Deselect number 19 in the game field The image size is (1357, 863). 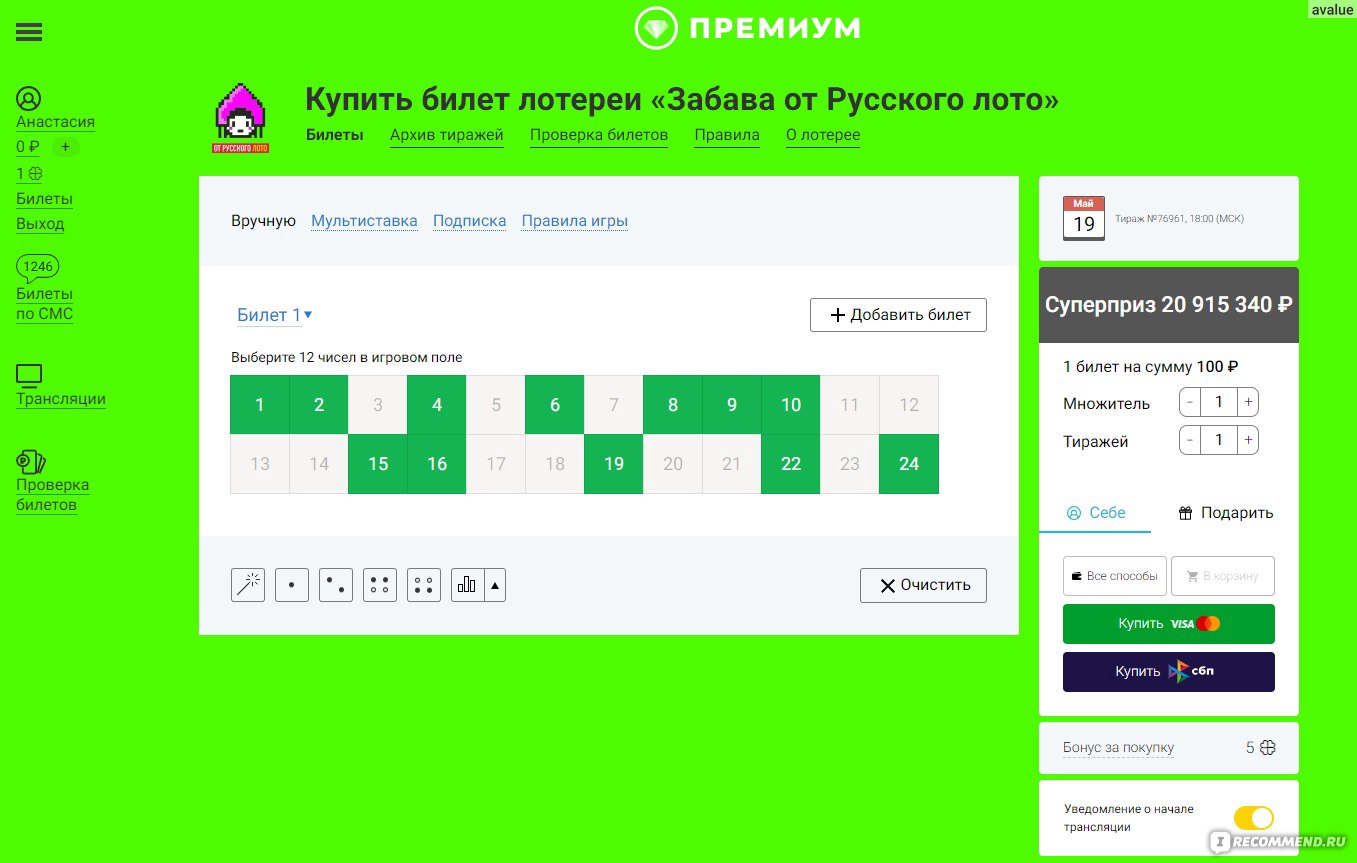[614, 464]
